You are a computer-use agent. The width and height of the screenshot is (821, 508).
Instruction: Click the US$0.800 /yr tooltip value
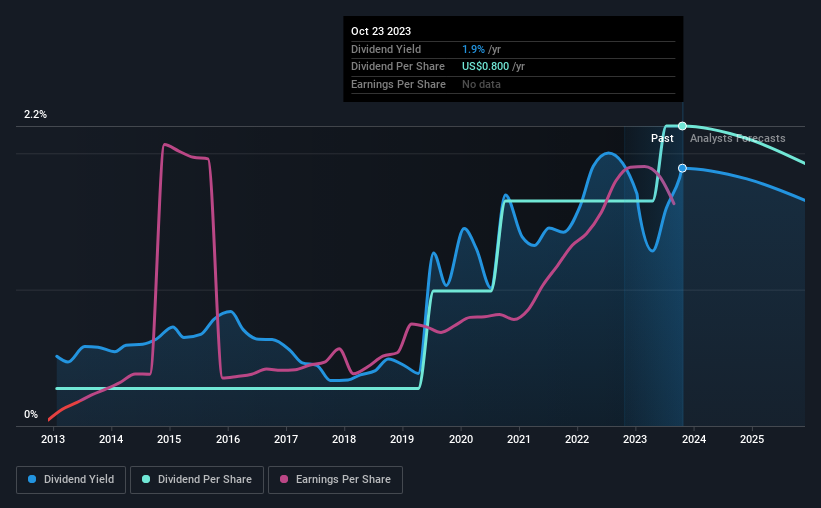(x=493, y=67)
